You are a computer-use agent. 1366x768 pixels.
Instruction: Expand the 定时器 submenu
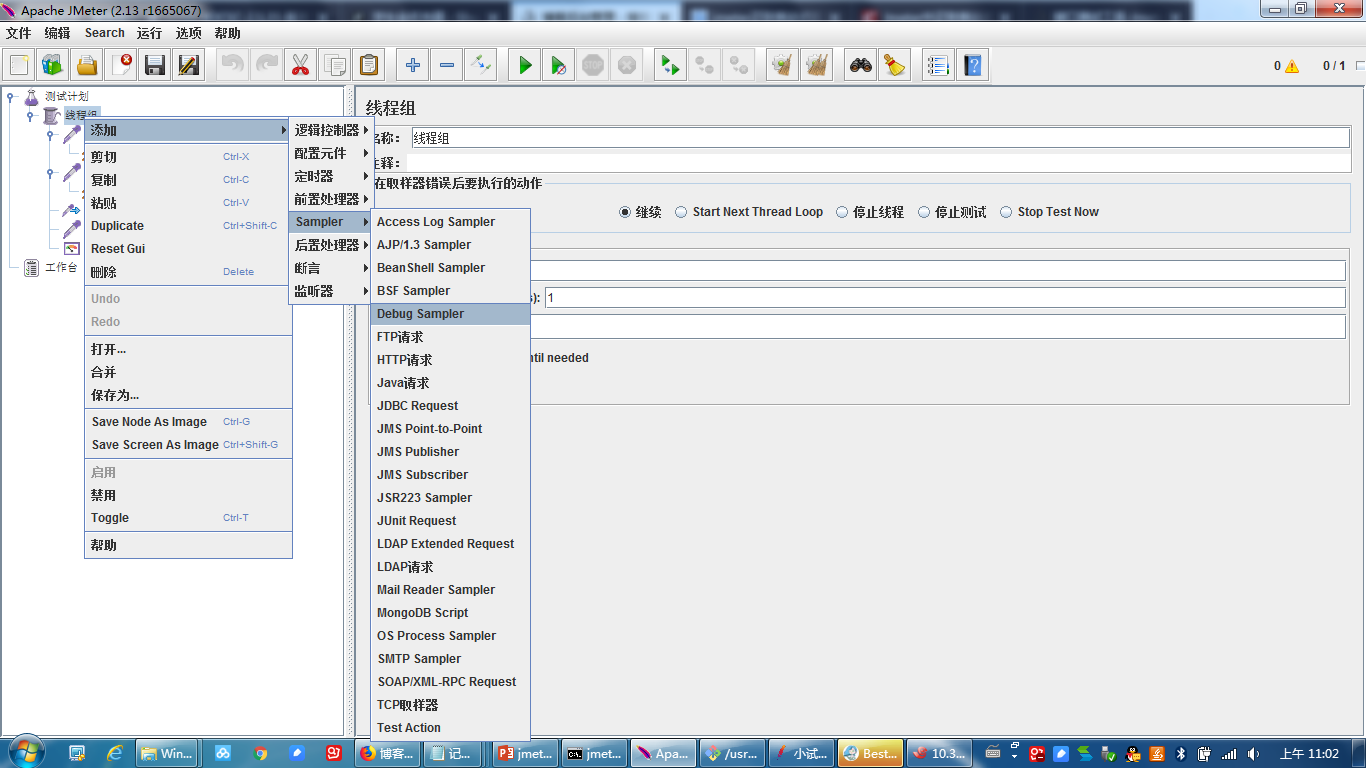click(x=330, y=176)
